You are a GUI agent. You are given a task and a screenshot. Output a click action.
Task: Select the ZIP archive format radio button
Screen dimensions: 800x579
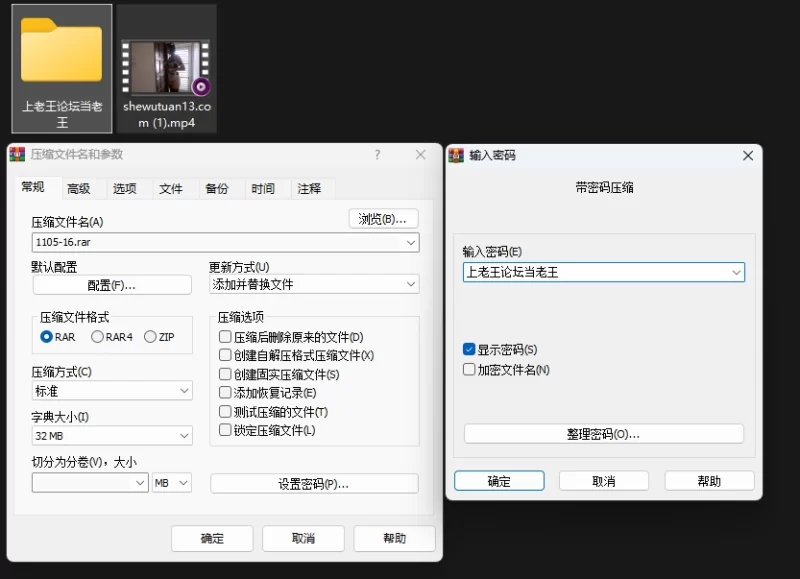pyautogui.click(x=151, y=337)
